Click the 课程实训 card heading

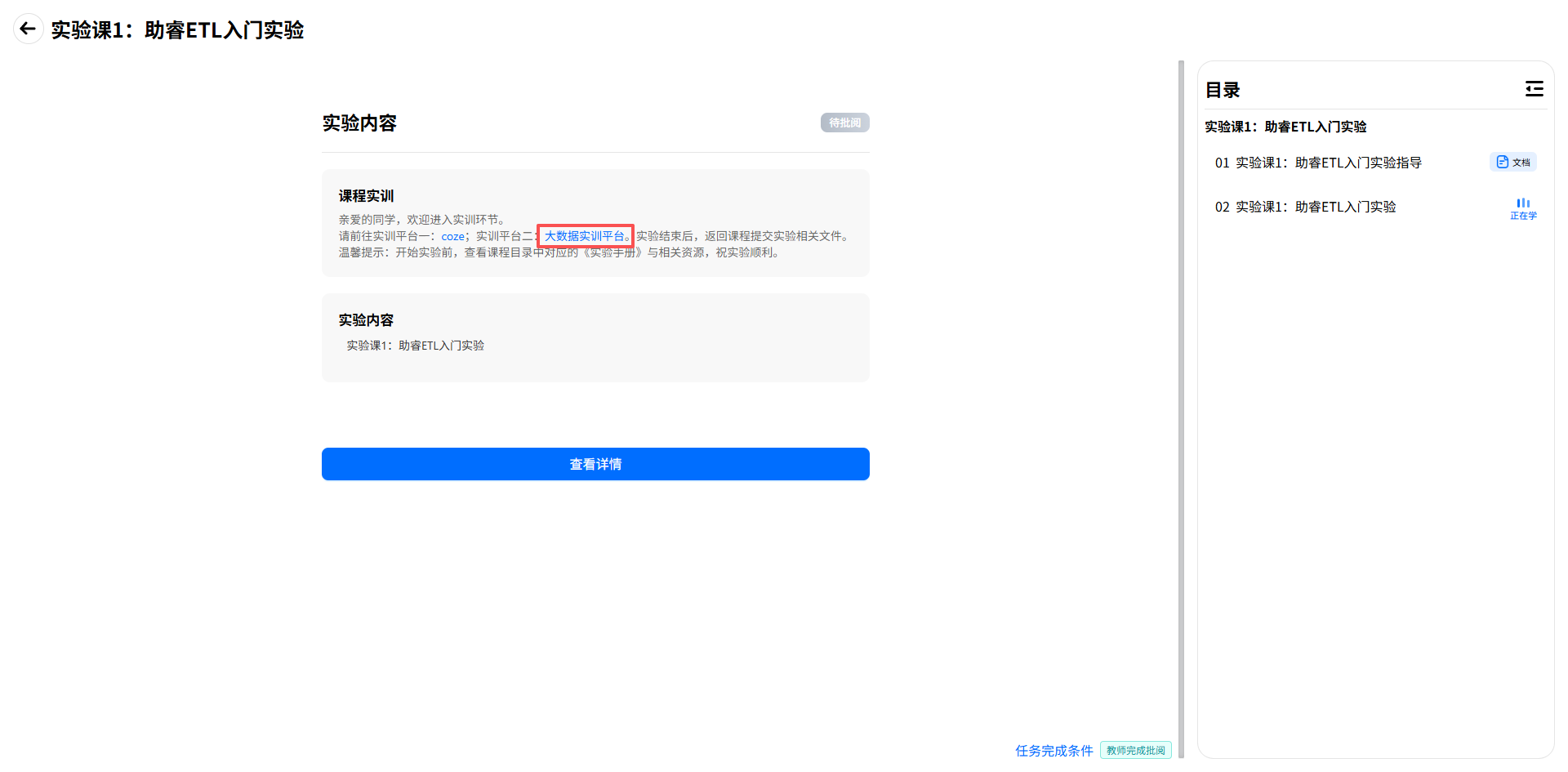[x=366, y=196]
